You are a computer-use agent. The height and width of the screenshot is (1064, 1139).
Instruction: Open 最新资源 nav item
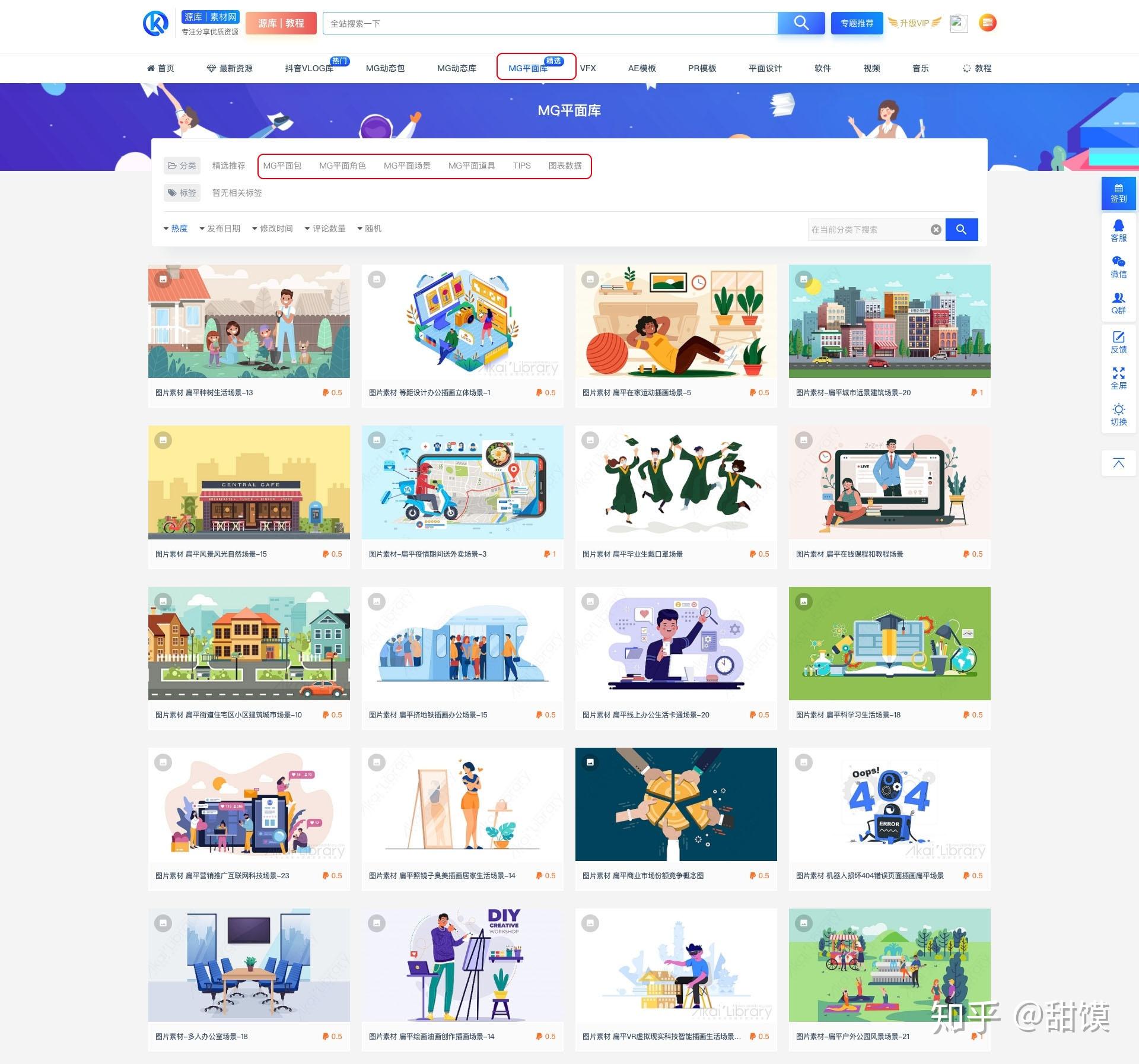coord(230,68)
